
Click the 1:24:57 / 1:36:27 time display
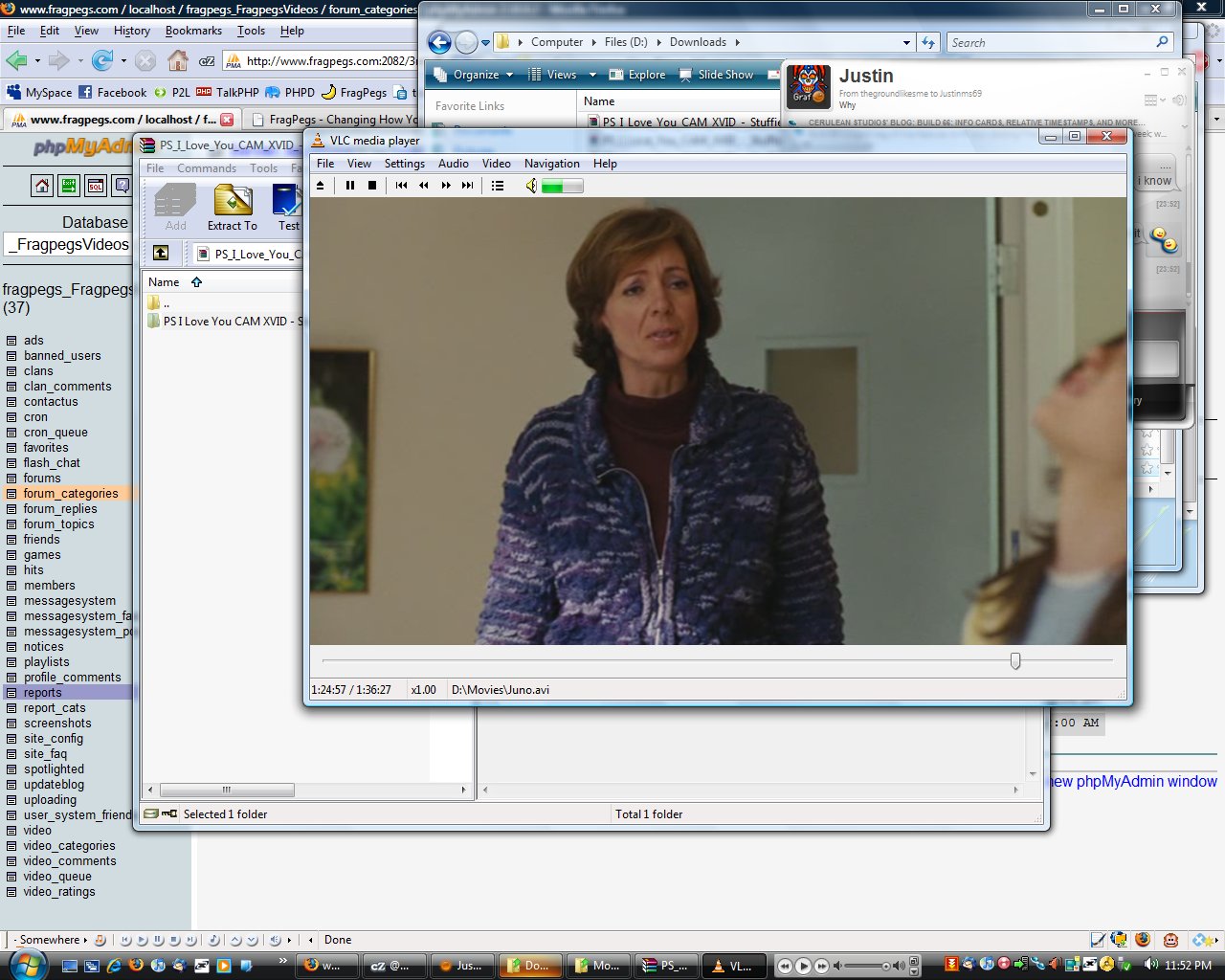coord(351,689)
